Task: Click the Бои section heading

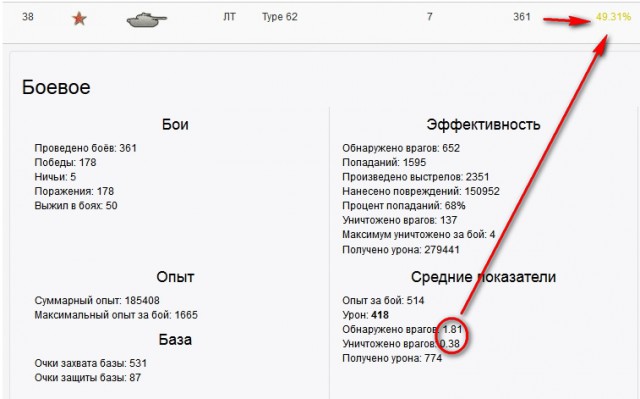Action: pos(175,124)
